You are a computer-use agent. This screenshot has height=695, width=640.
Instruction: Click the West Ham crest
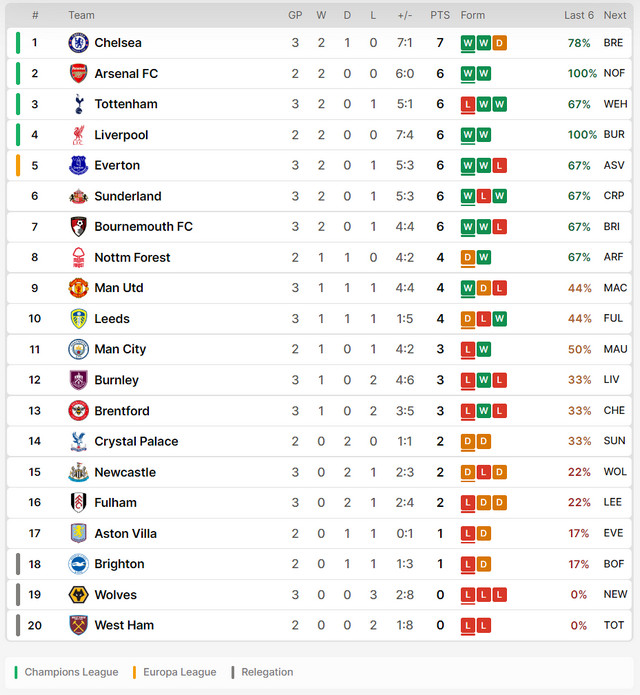tap(78, 625)
